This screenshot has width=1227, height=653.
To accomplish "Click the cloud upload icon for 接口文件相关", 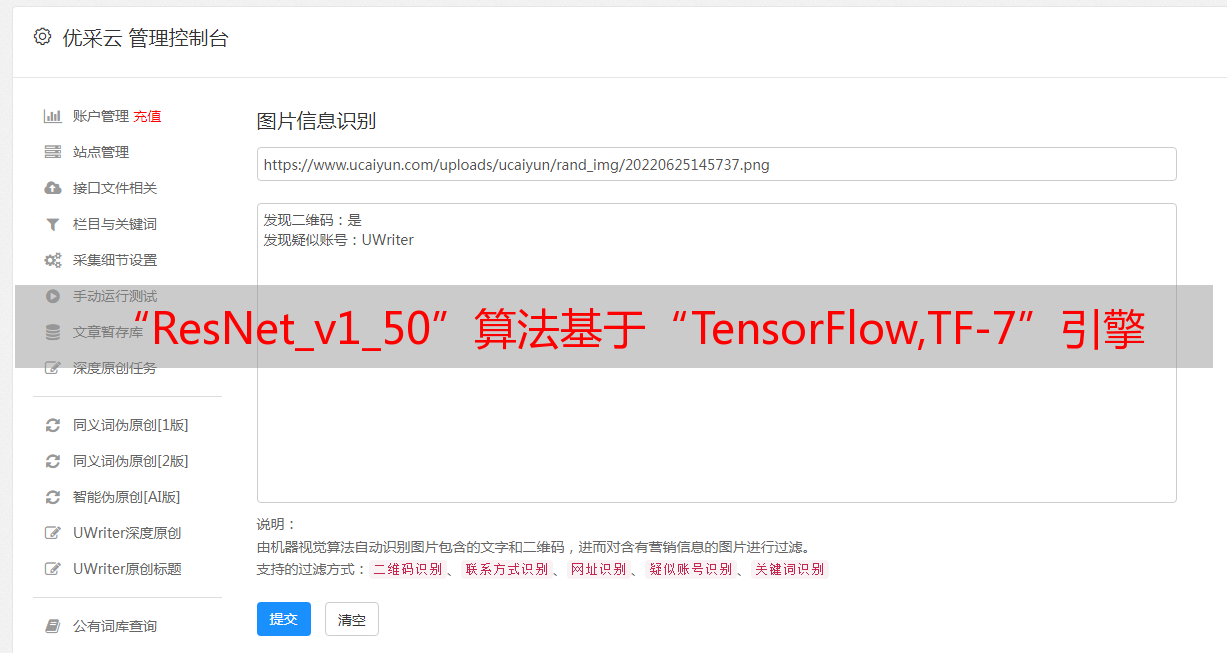I will (x=53, y=188).
